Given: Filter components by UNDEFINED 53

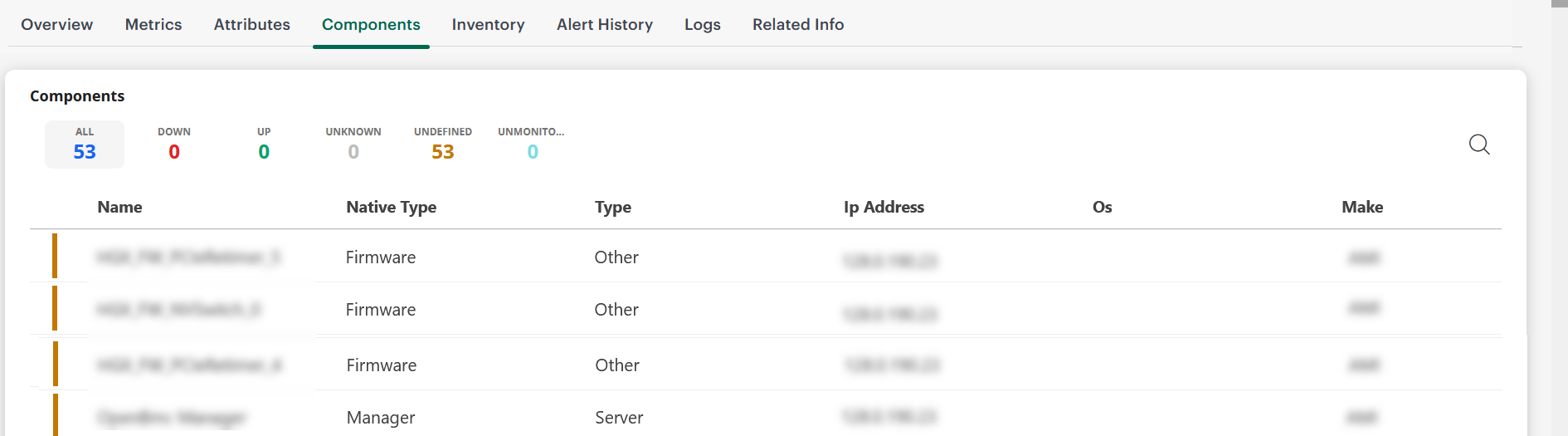Looking at the screenshot, I should (x=443, y=145).
